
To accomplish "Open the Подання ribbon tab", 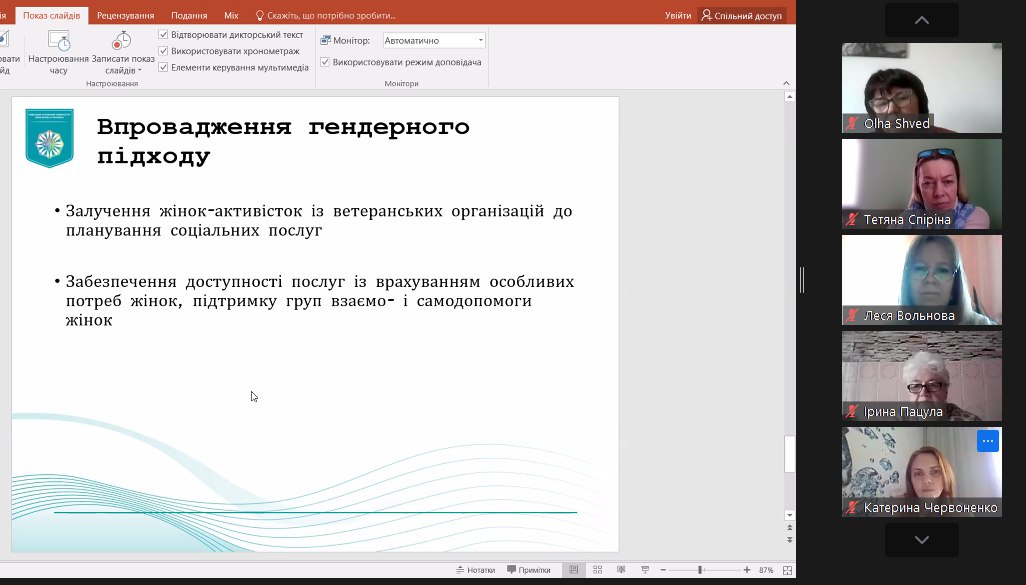I will tap(189, 16).
